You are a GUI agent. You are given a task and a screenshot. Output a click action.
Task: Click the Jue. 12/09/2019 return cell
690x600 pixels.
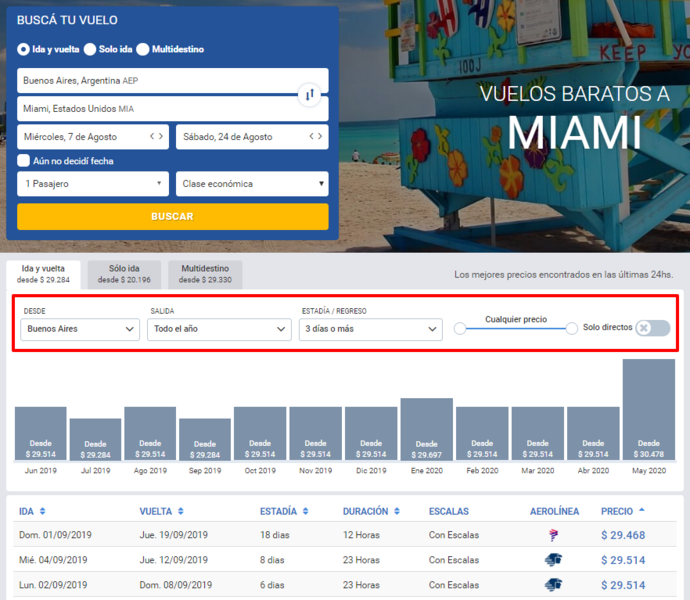click(x=173, y=560)
